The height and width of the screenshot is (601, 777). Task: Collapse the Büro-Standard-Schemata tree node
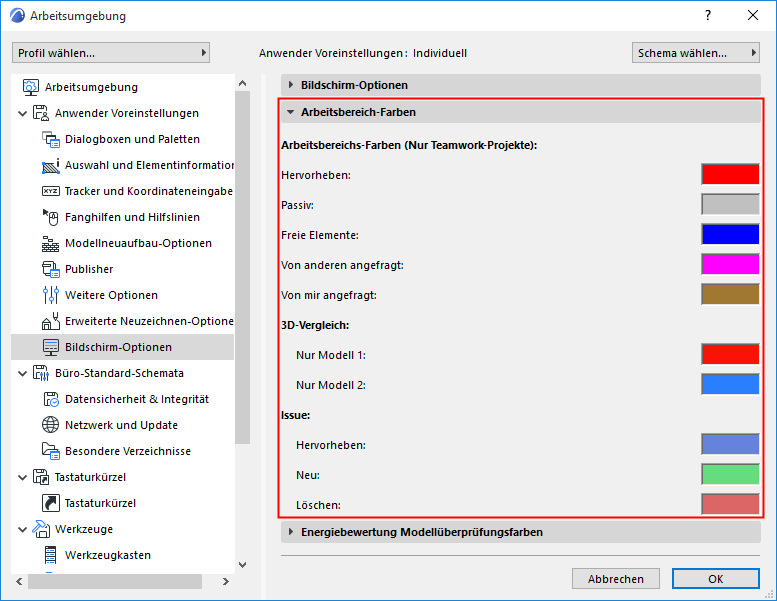click(22, 374)
